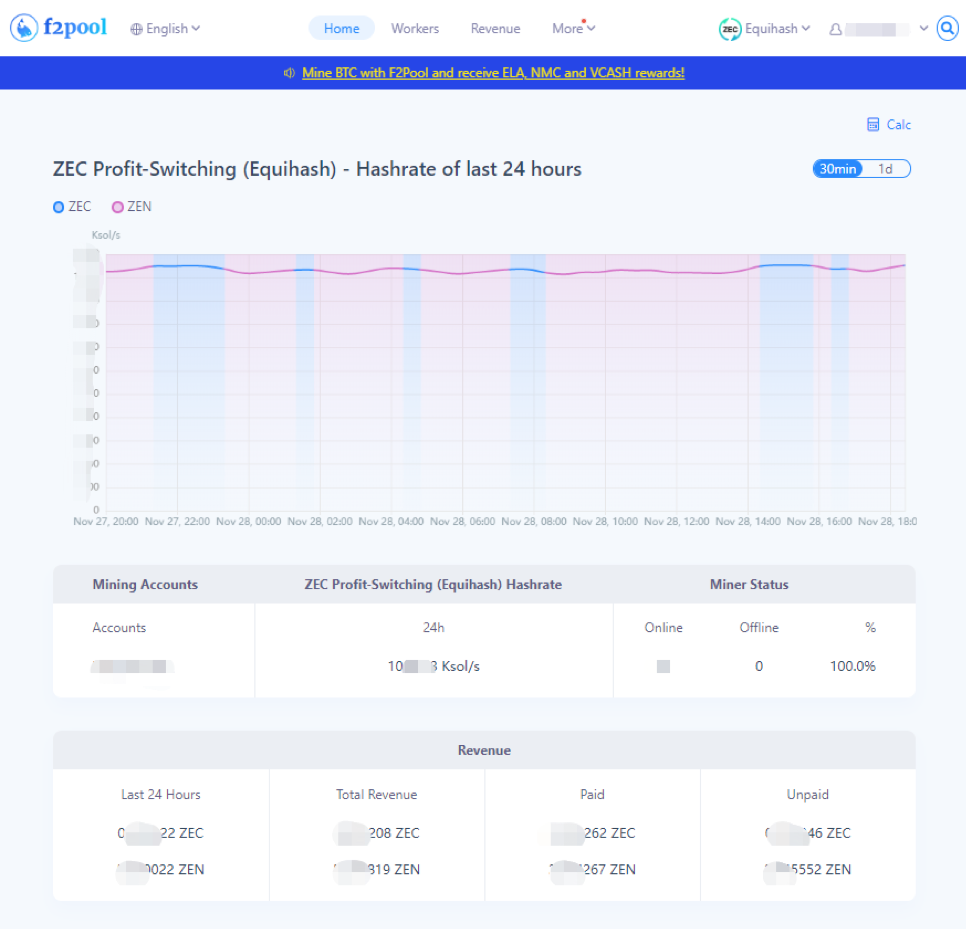966x929 pixels.
Task: Click the globe language icon
Action: (x=136, y=29)
